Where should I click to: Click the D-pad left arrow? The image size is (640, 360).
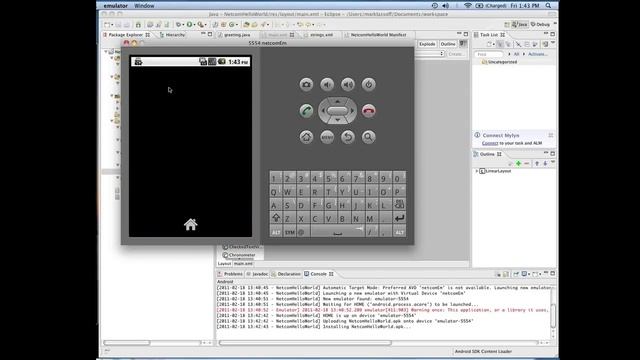323,111
